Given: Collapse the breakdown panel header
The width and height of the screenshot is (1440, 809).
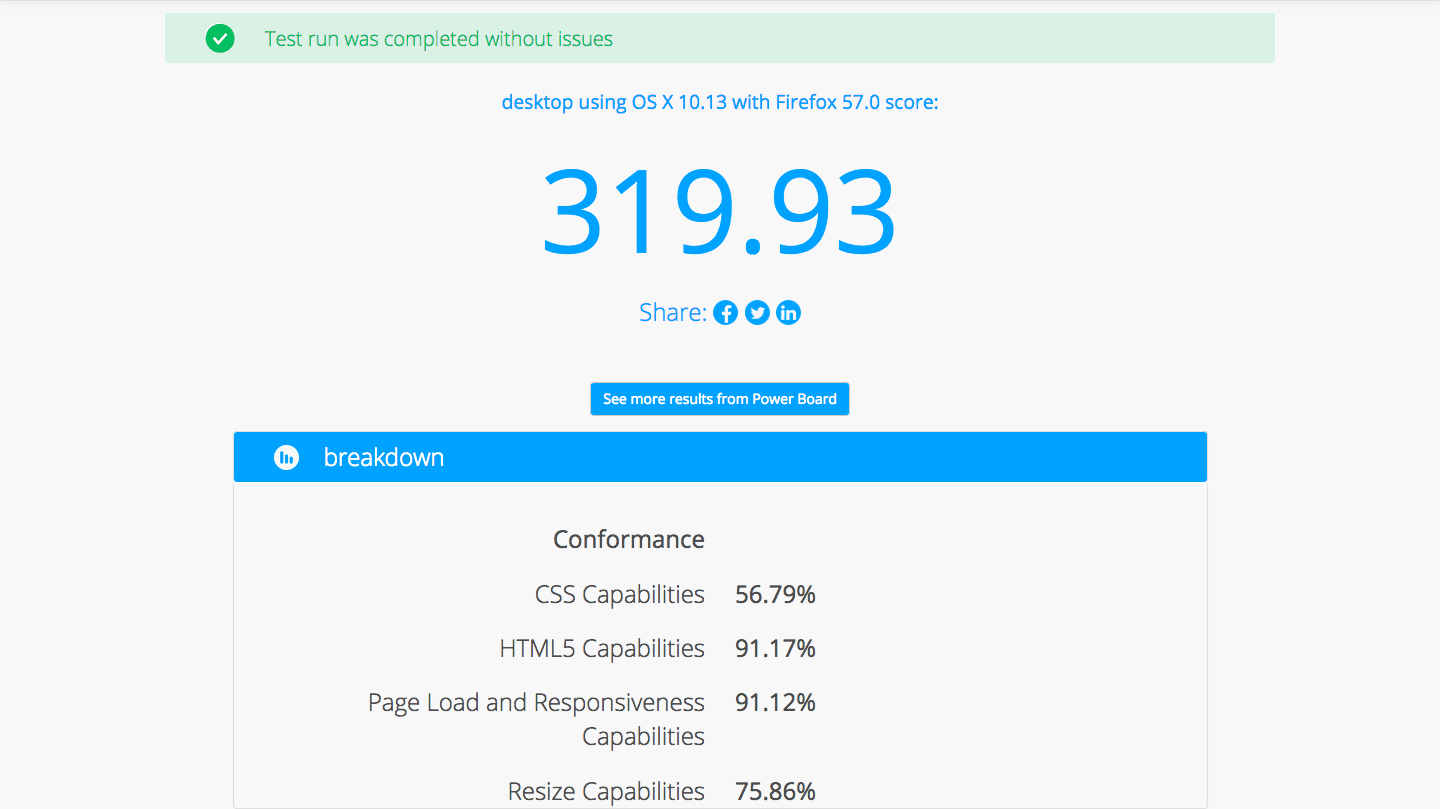Looking at the screenshot, I should (720, 457).
